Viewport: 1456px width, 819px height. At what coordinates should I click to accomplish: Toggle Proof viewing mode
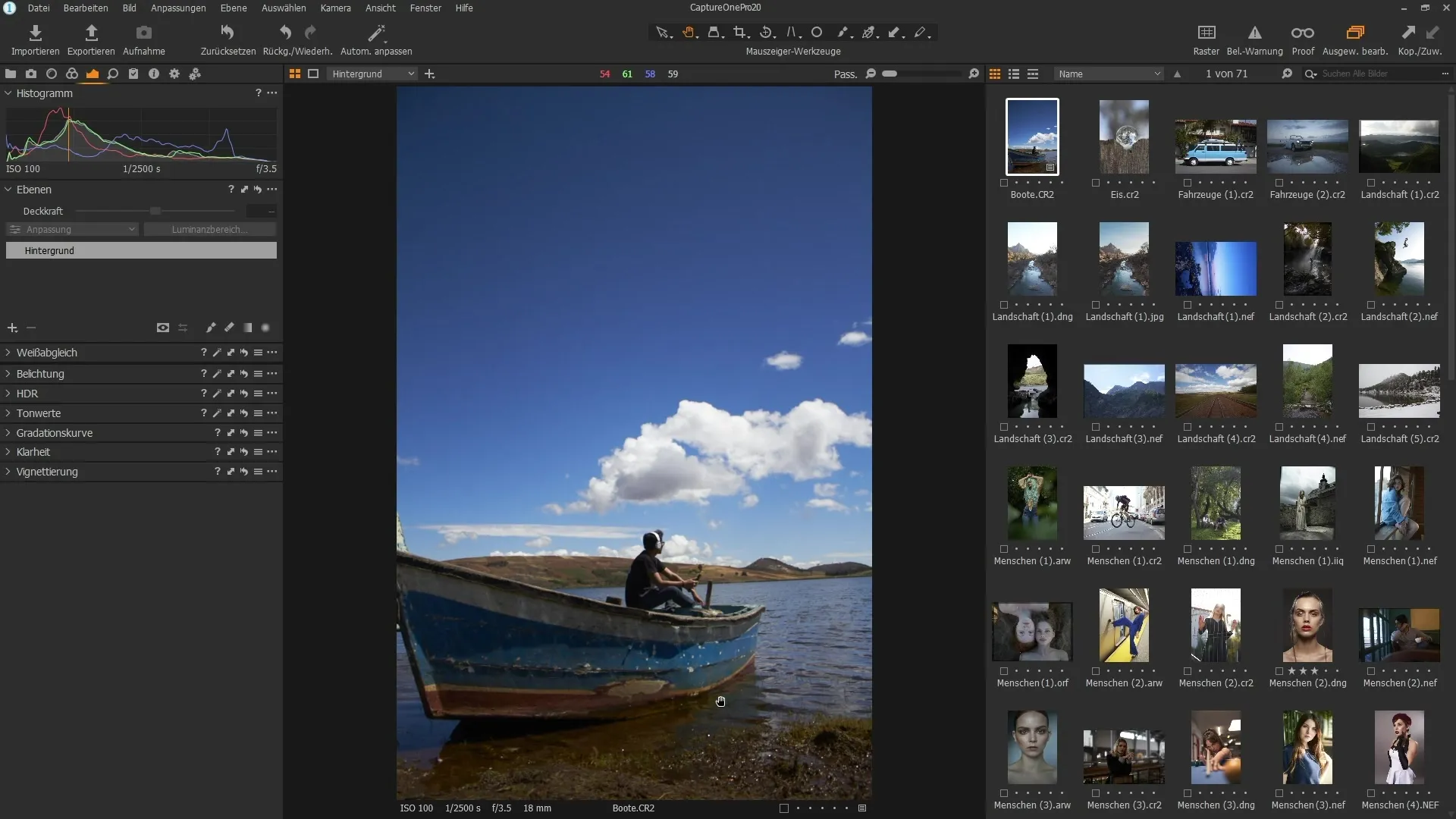point(1303,33)
